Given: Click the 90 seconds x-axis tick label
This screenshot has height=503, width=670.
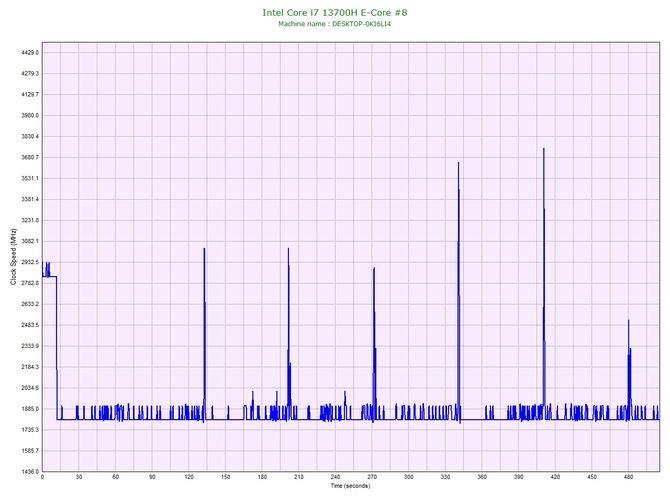Looking at the screenshot, I should 152,477.
